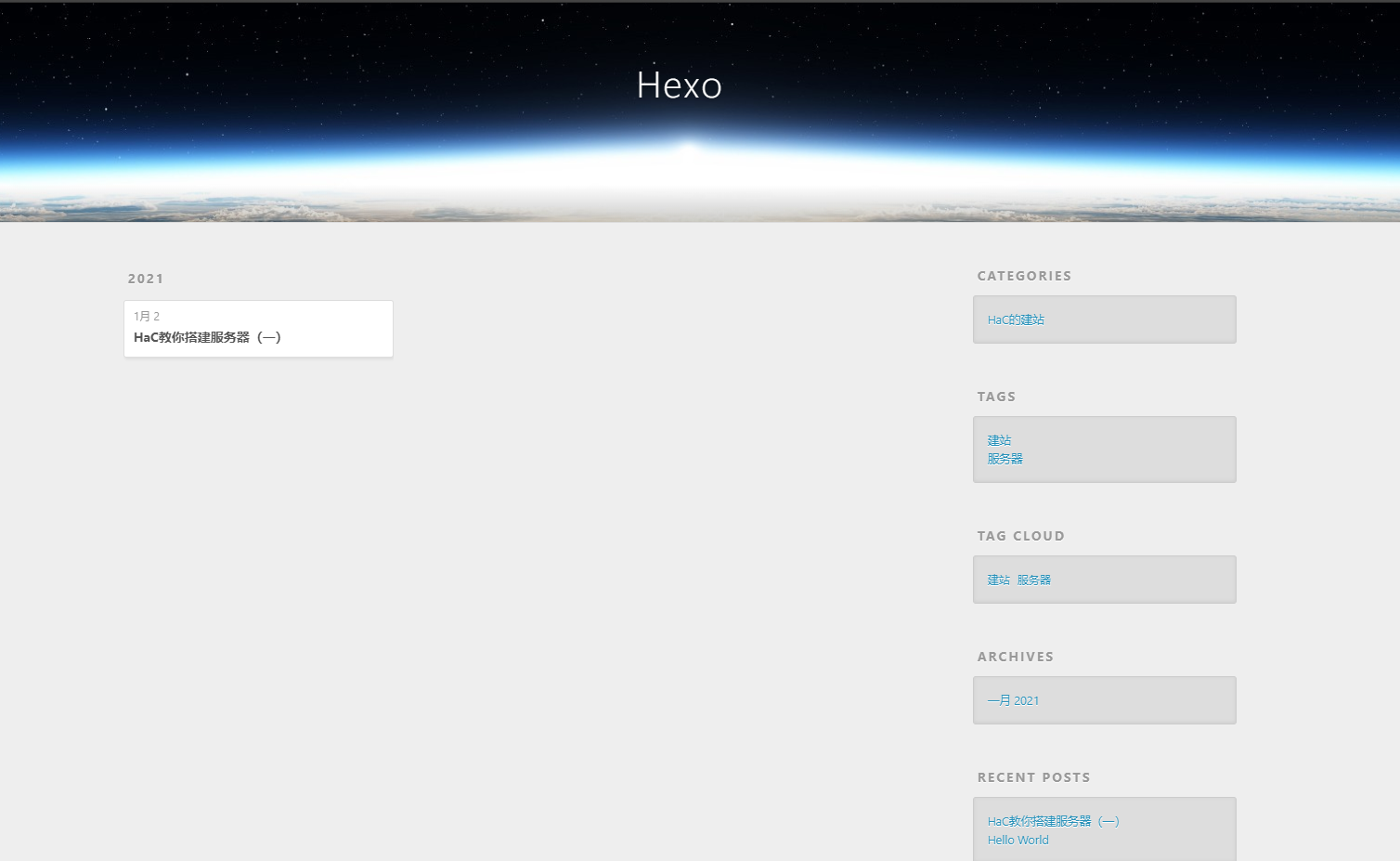
Task: Click the 2021 archive year heading
Action: 146,279
